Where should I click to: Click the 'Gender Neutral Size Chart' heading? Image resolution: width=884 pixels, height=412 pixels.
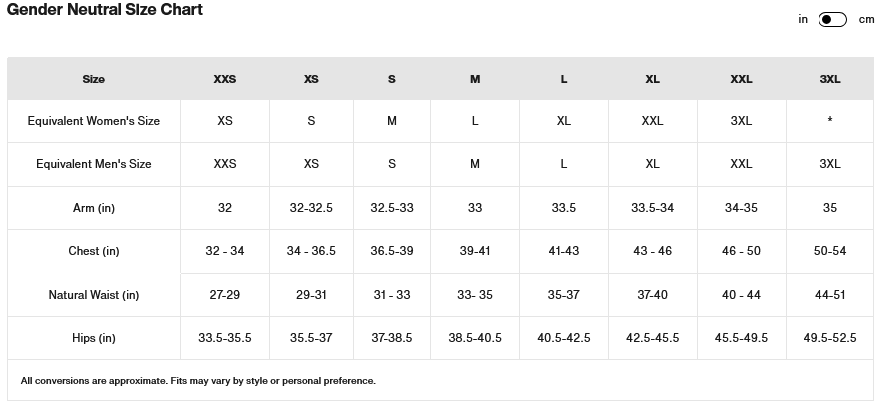pyautogui.click(x=105, y=10)
